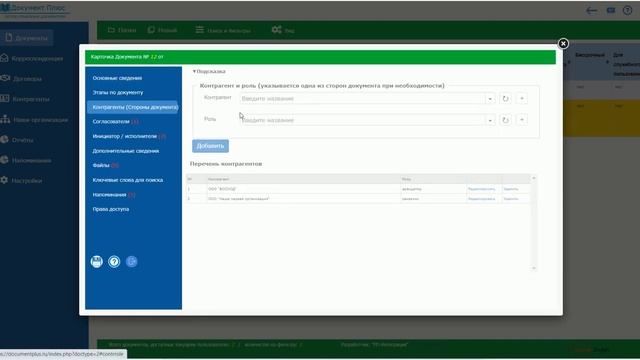
Task: Click into the Роль name input field
Action: (x=362, y=120)
